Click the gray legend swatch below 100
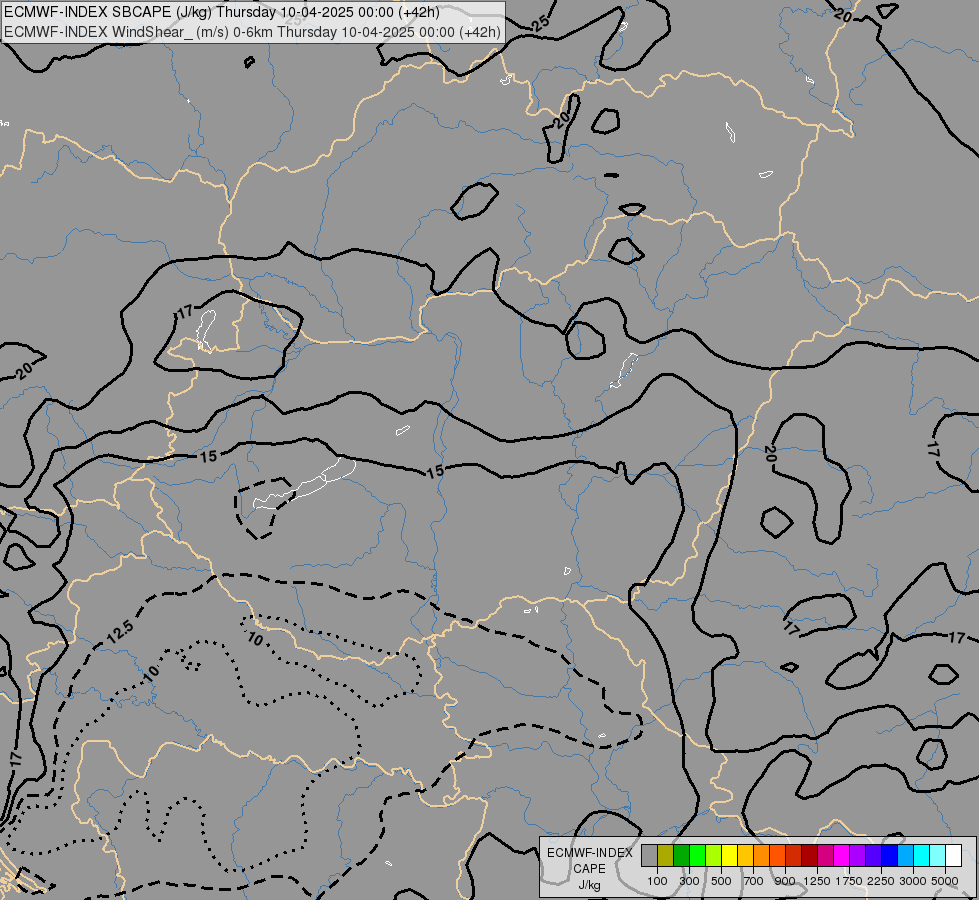Screen dimensions: 979x900 tap(649, 856)
